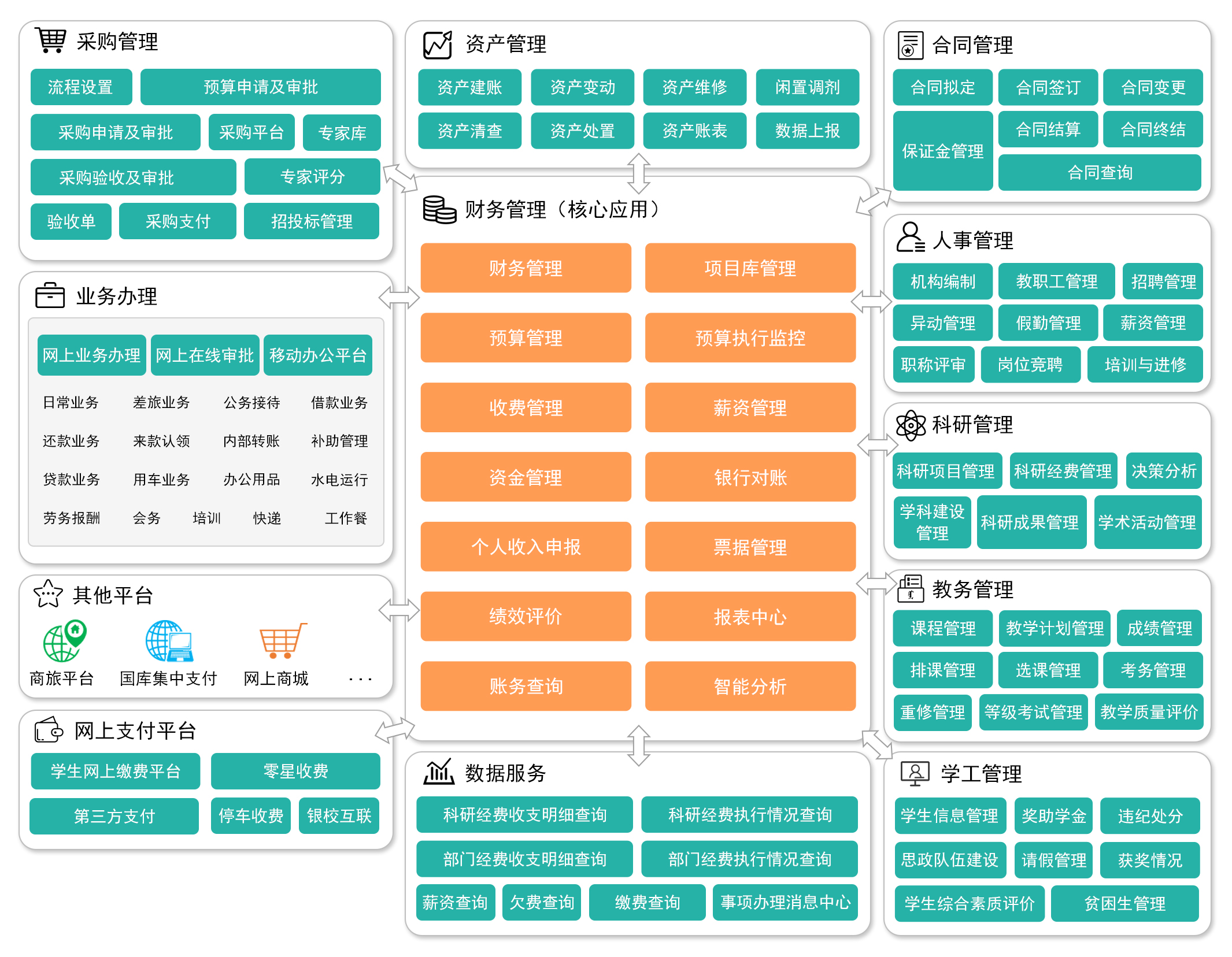
Task: Click the star icon beside 其他平台
Action: 48,594
